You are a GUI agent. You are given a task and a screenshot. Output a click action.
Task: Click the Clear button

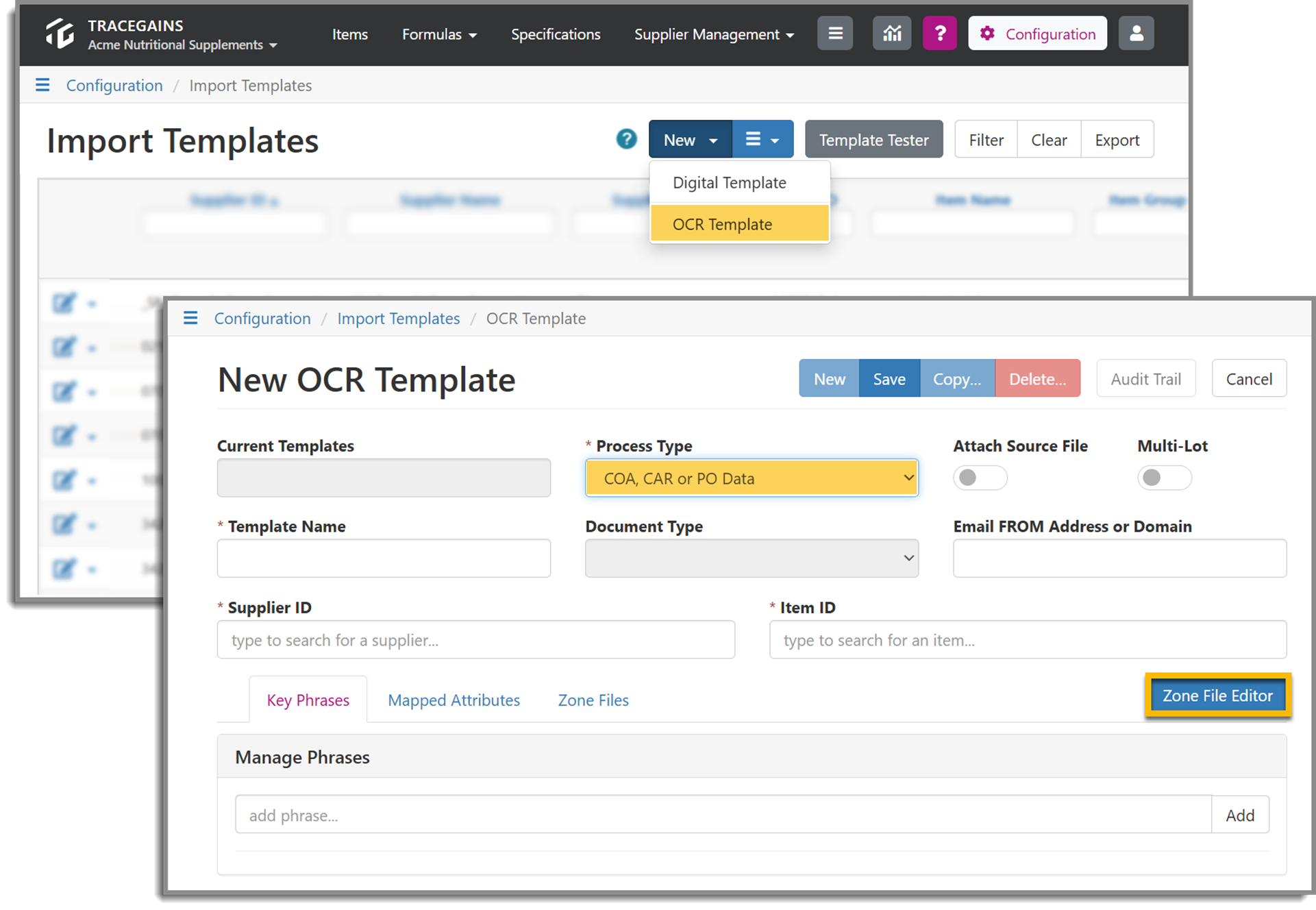pos(1049,140)
